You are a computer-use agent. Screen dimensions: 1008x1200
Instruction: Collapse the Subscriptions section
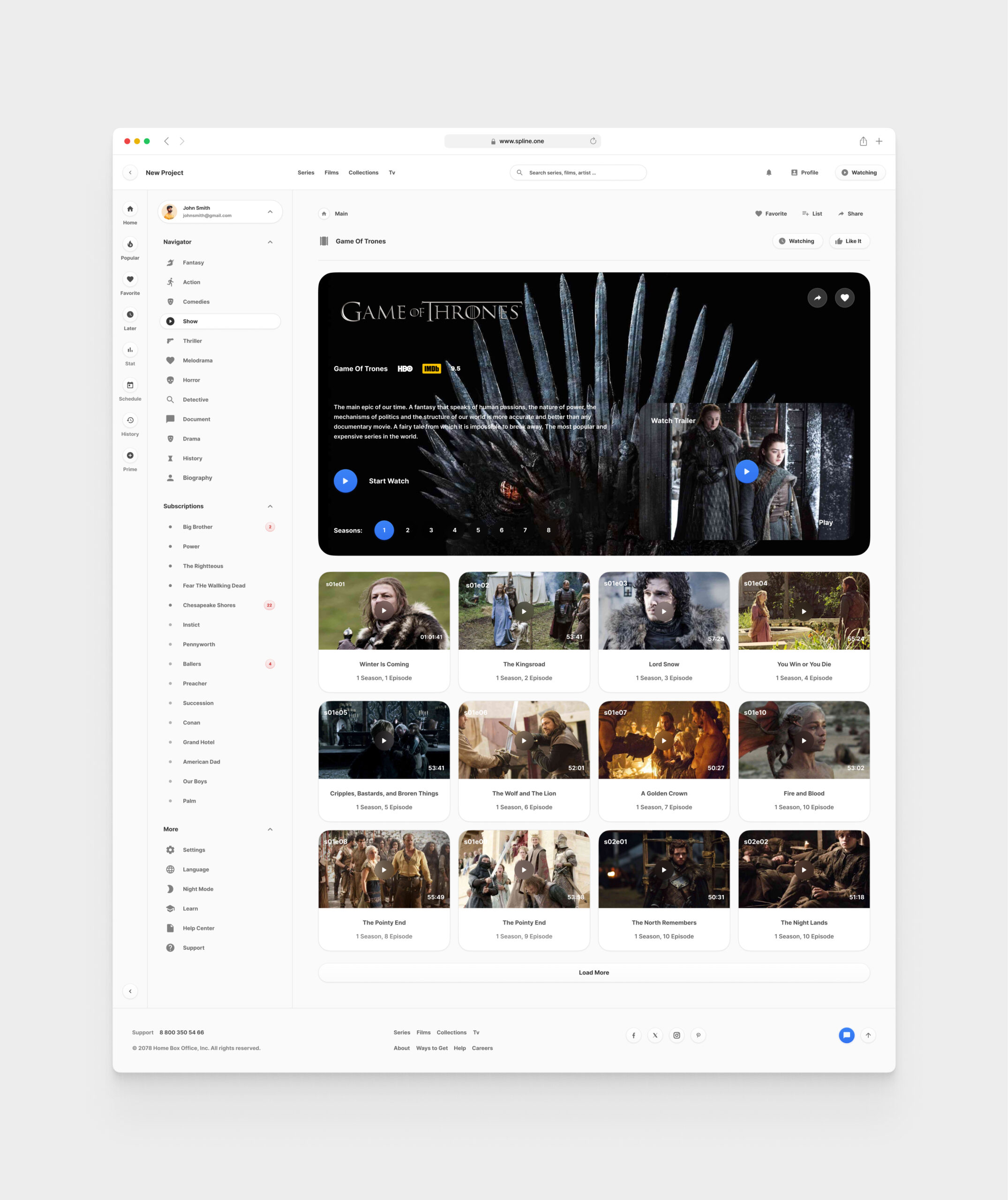click(x=271, y=506)
